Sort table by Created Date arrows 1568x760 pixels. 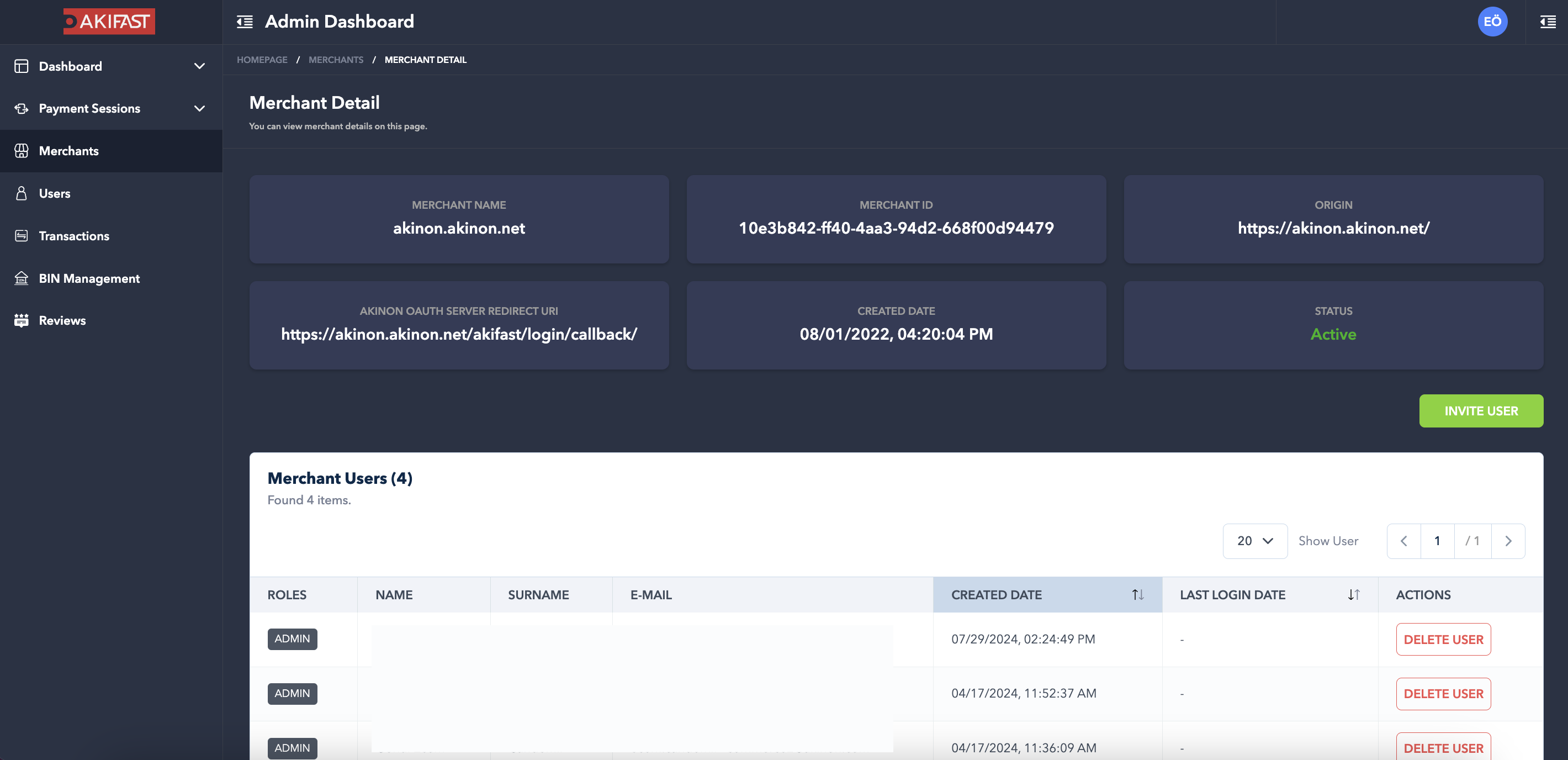1138,595
